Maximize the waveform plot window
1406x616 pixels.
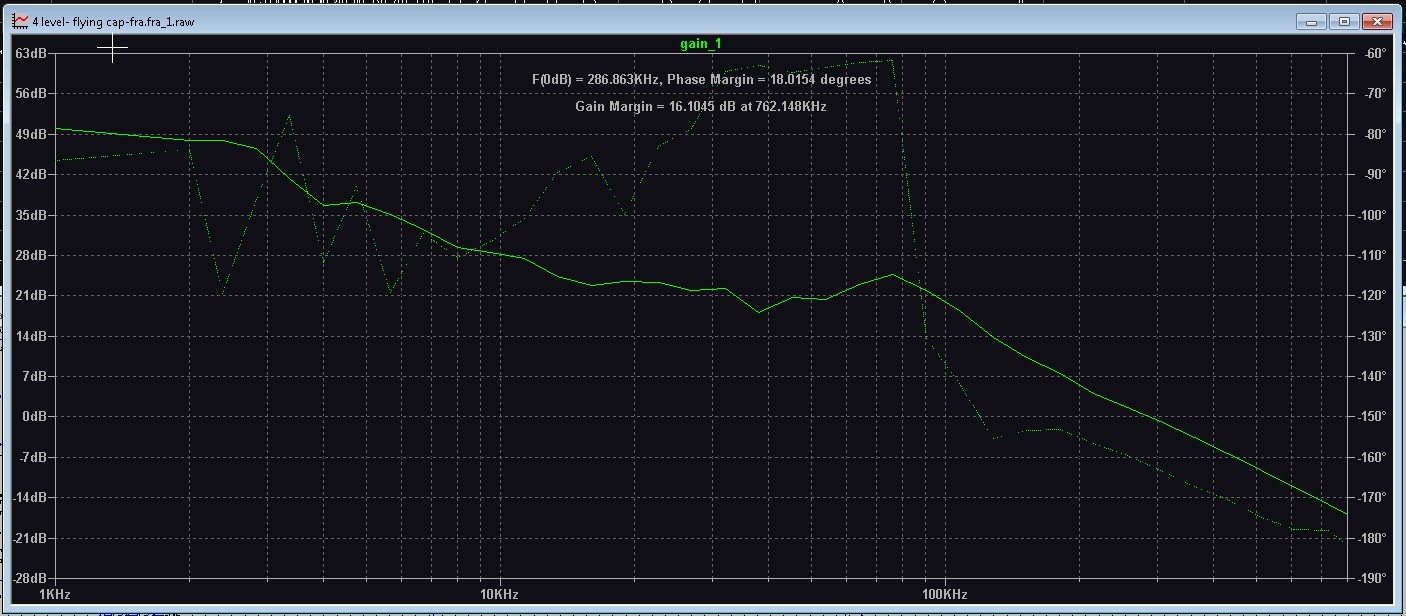(x=1343, y=21)
